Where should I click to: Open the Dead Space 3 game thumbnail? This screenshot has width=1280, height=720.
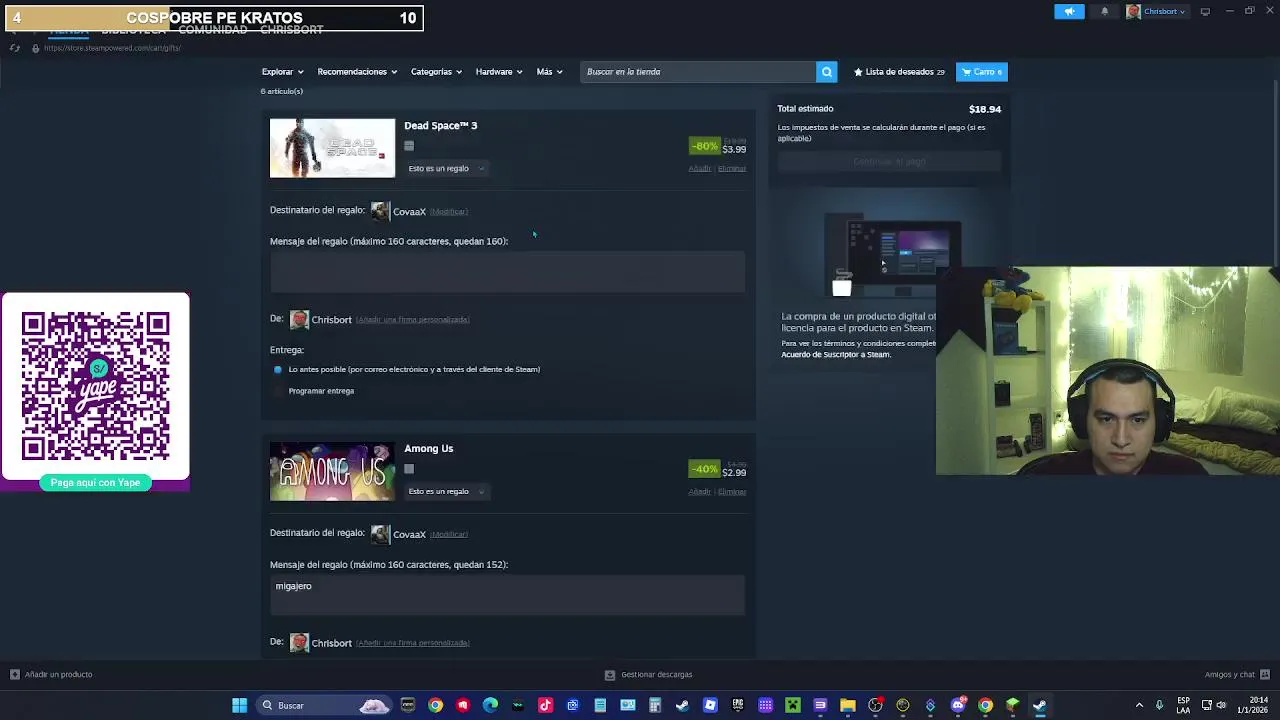pyautogui.click(x=332, y=148)
